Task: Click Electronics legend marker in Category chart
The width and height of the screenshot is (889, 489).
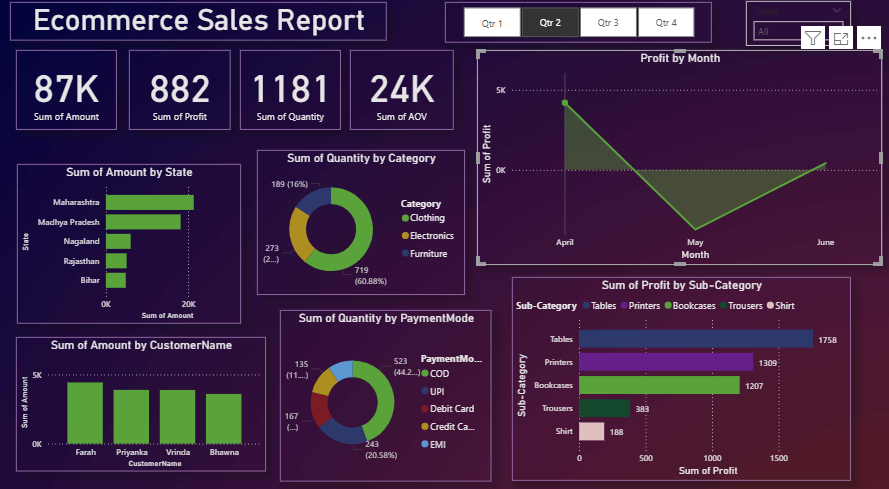Action: click(x=405, y=236)
